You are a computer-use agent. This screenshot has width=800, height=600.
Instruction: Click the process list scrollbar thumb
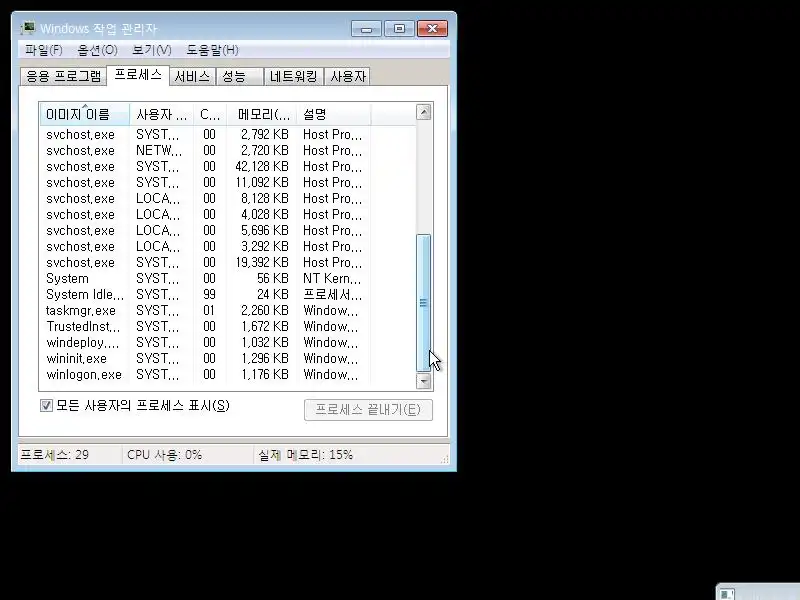(423, 303)
